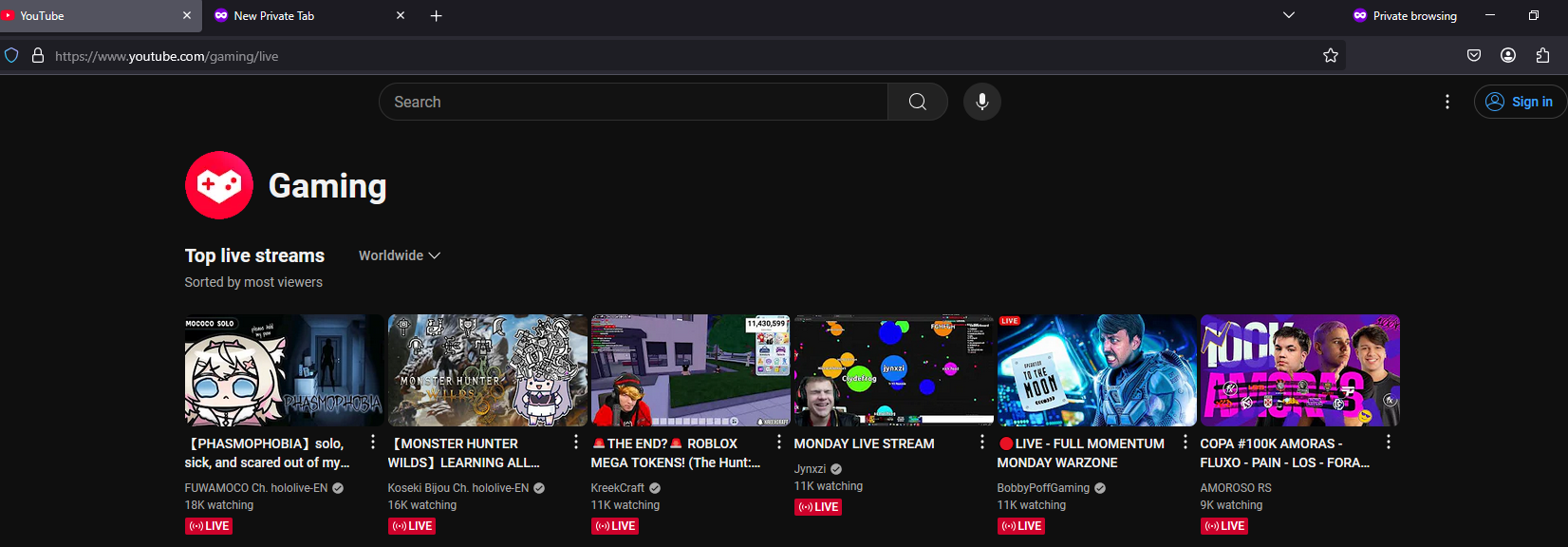Click the search magnifier button

pos(917,102)
